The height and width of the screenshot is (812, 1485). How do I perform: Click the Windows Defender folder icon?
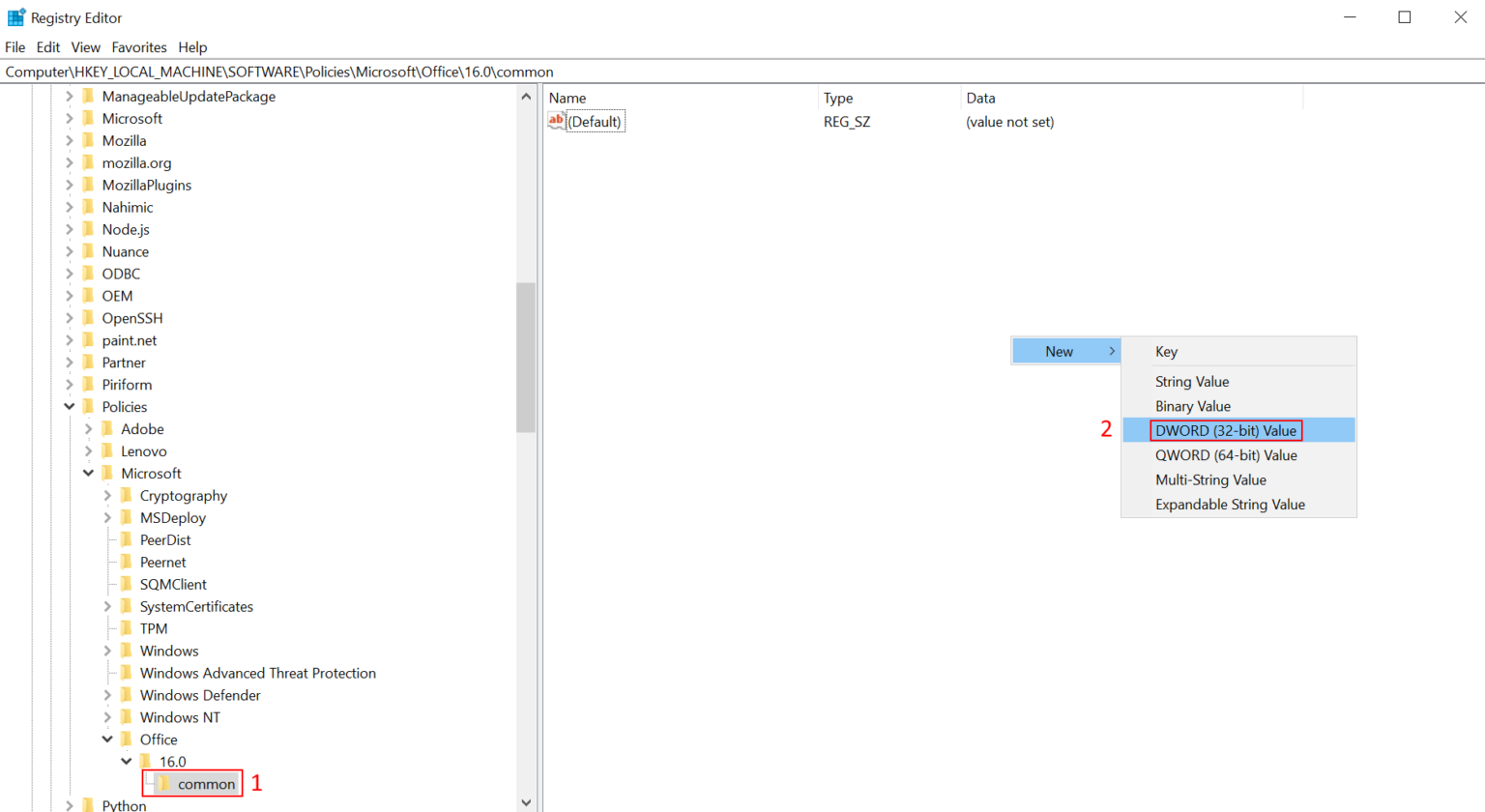[127, 695]
